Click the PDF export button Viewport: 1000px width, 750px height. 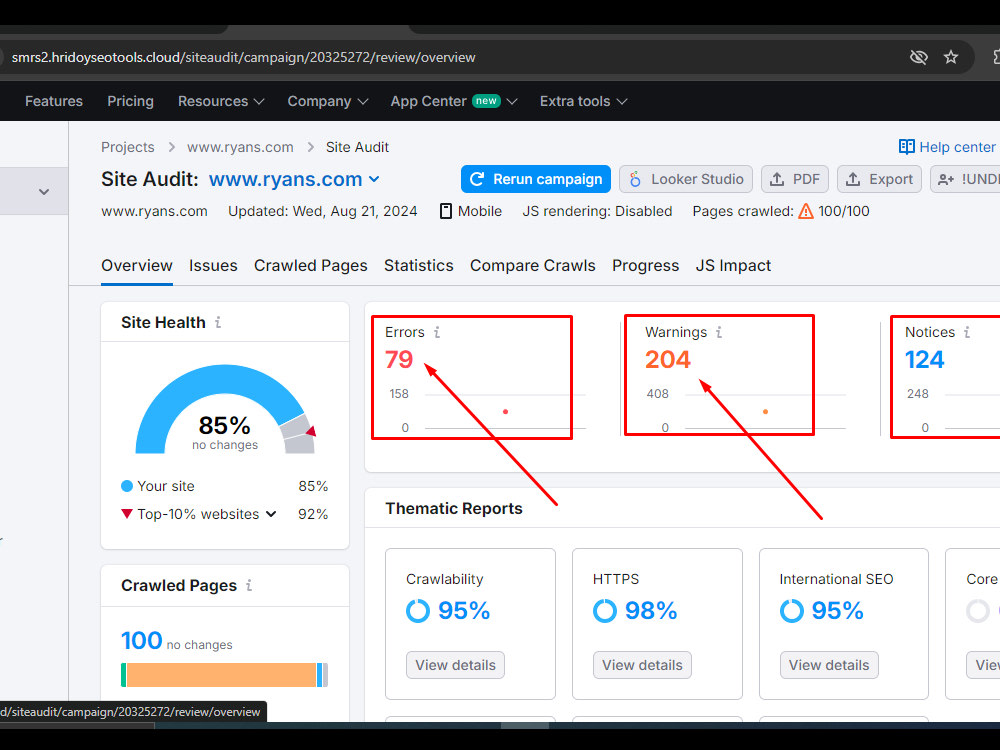795,179
